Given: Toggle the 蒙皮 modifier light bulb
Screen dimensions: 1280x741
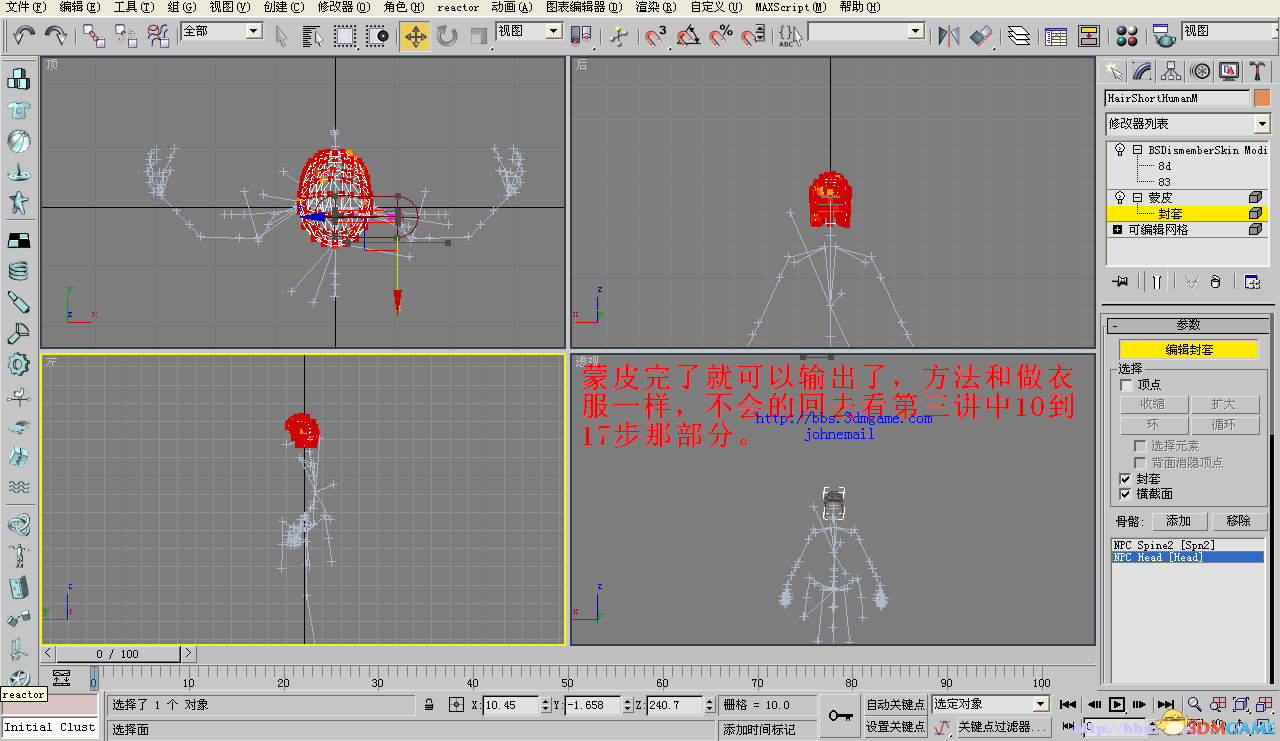Looking at the screenshot, I should (1120, 198).
